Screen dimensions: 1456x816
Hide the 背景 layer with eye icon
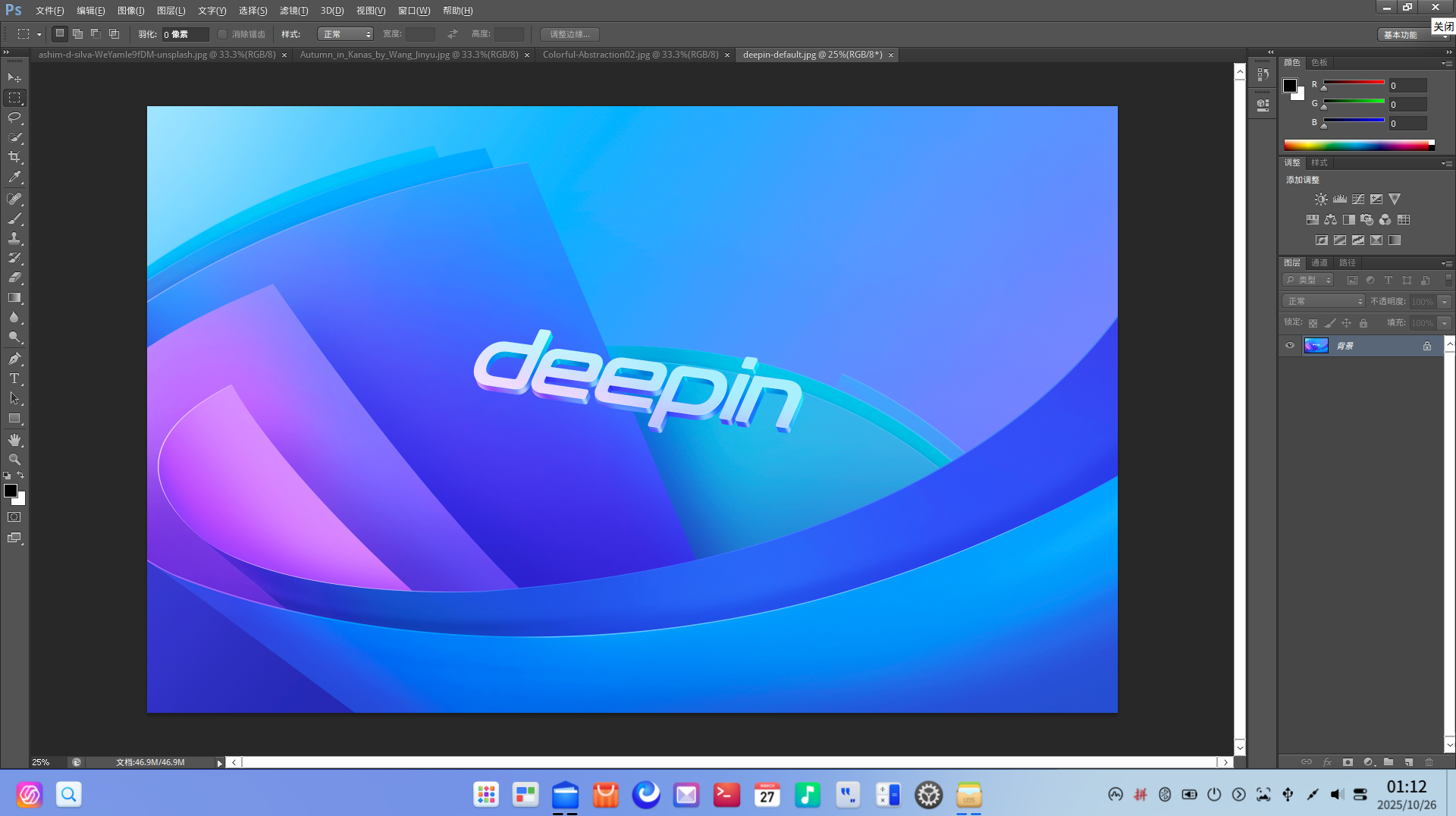click(x=1290, y=346)
